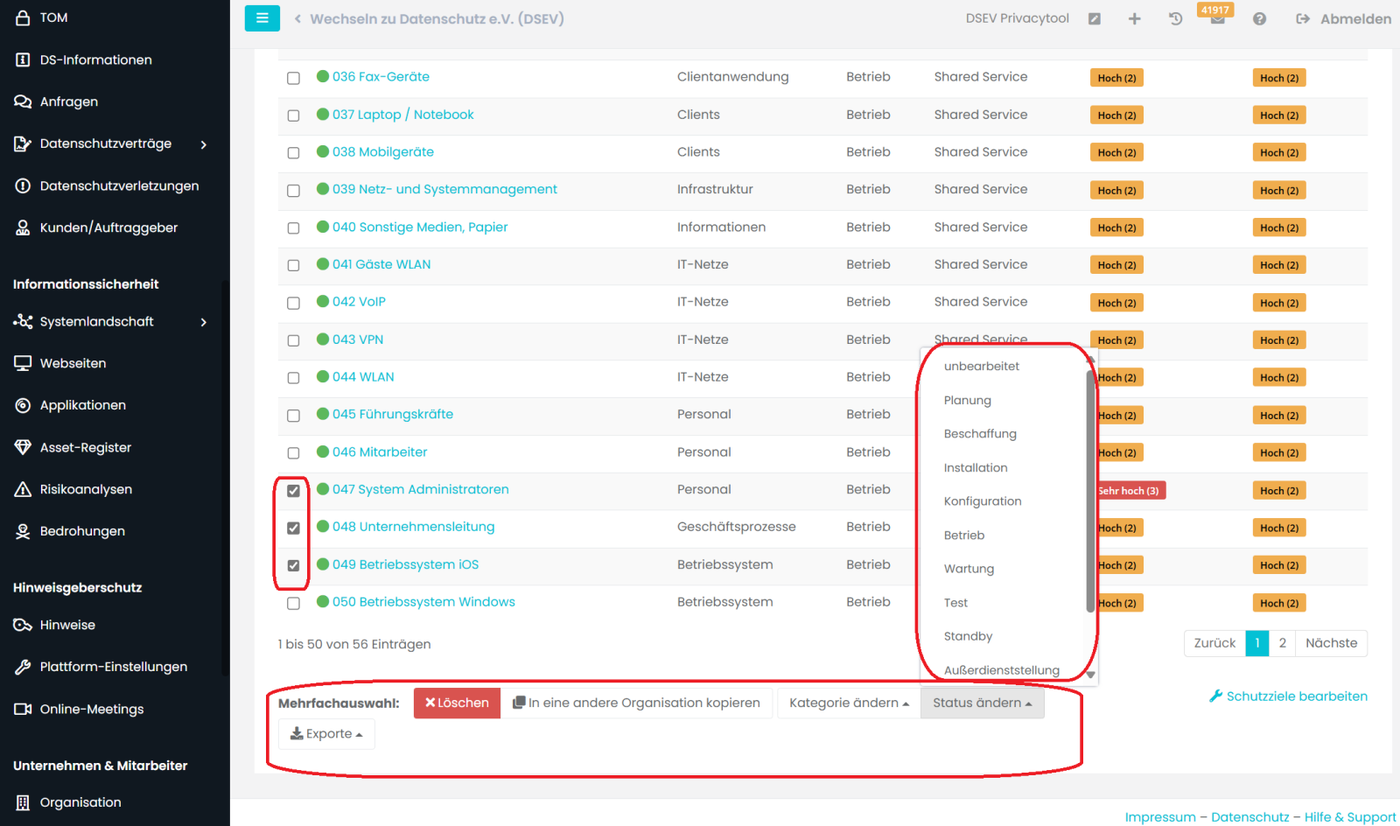Check the box for 036 Fax-Geräte
The image size is (1400, 826).
(293, 78)
